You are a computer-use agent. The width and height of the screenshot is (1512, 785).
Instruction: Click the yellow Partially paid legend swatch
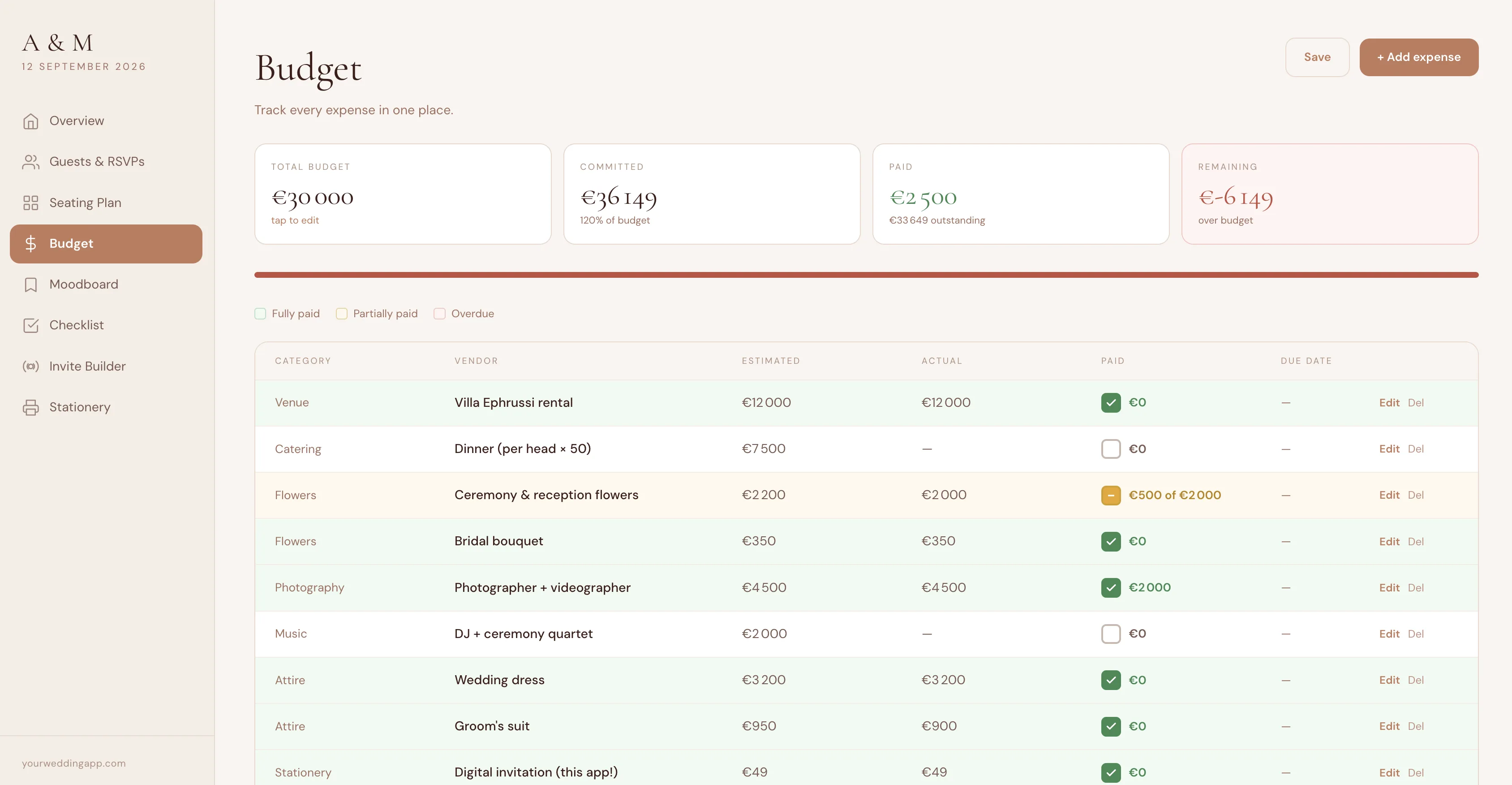342,314
